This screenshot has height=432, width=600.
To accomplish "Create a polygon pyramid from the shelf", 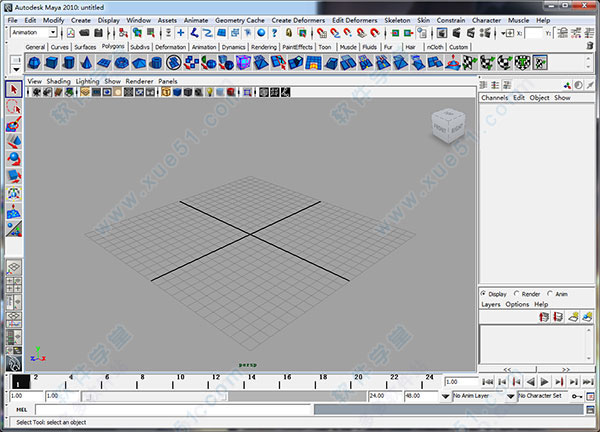I will point(139,63).
